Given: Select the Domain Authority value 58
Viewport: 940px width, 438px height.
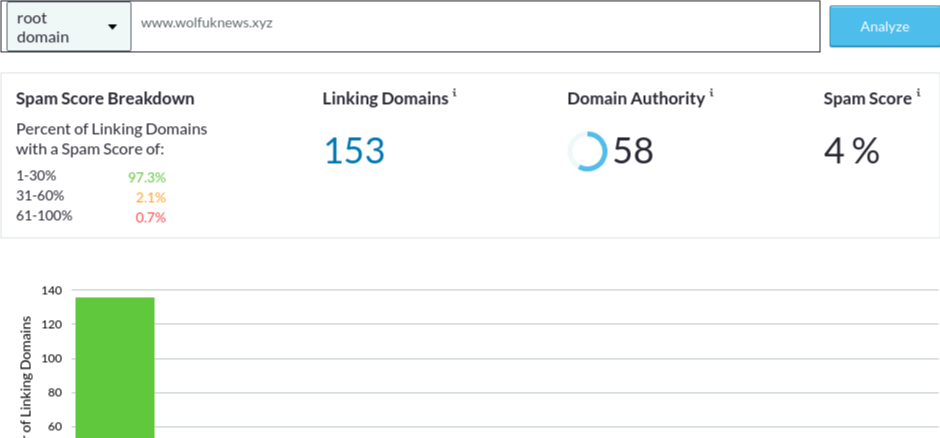Looking at the screenshot, I should pos(633,151).
